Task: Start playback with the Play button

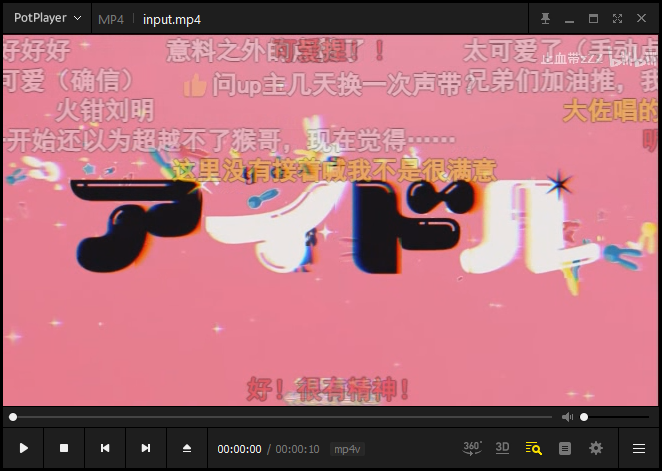Action: click(x=24, y=448)
